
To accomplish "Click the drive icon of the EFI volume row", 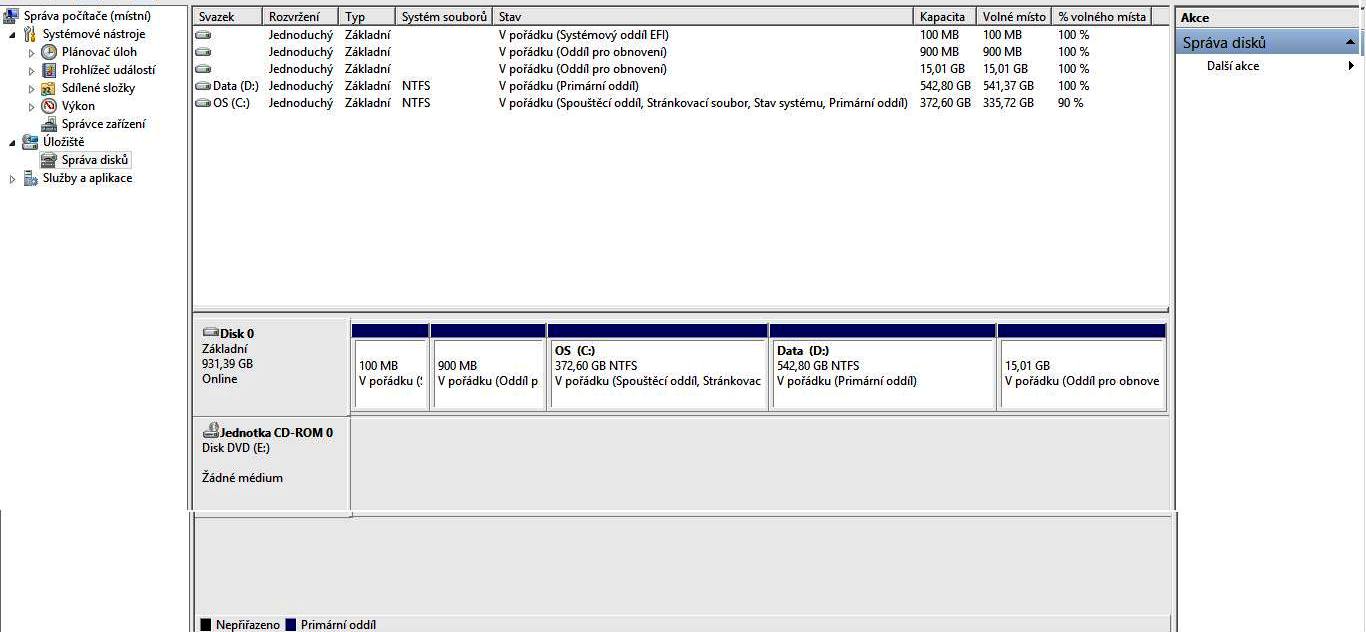I will coord(203,35).
